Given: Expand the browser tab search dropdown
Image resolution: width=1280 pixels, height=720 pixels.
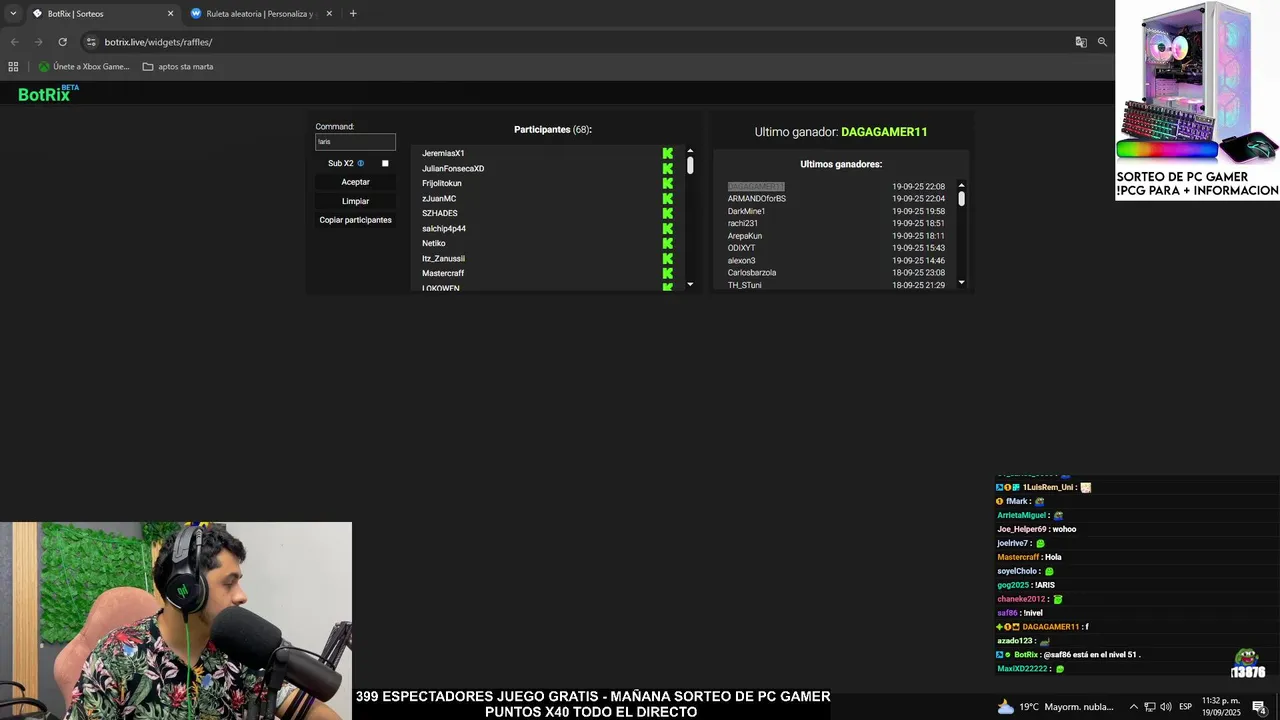Looking at the screenshot, I should [13, 14].
